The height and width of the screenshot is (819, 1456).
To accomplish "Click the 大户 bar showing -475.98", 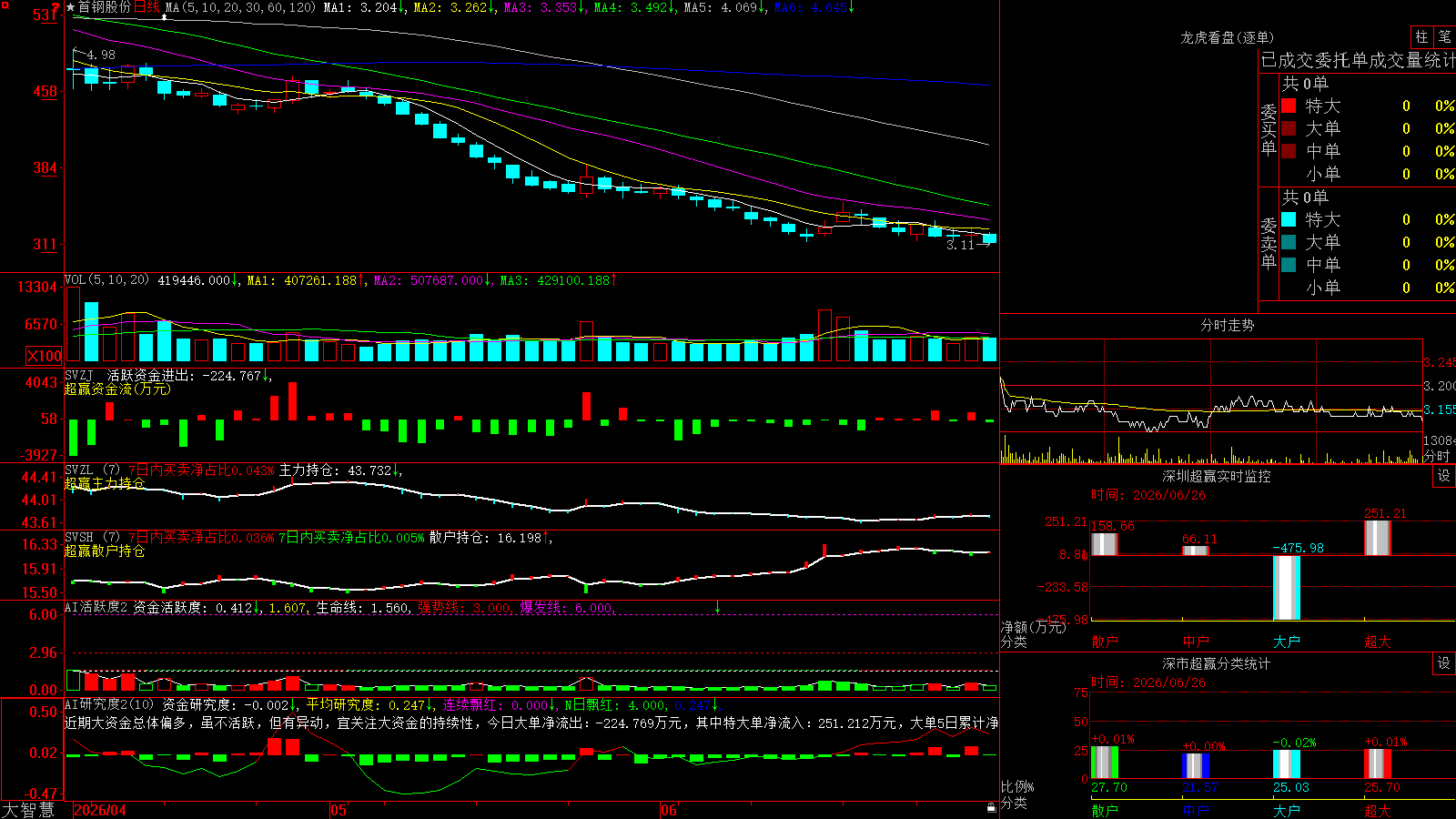I will (x=1287, y=588).
